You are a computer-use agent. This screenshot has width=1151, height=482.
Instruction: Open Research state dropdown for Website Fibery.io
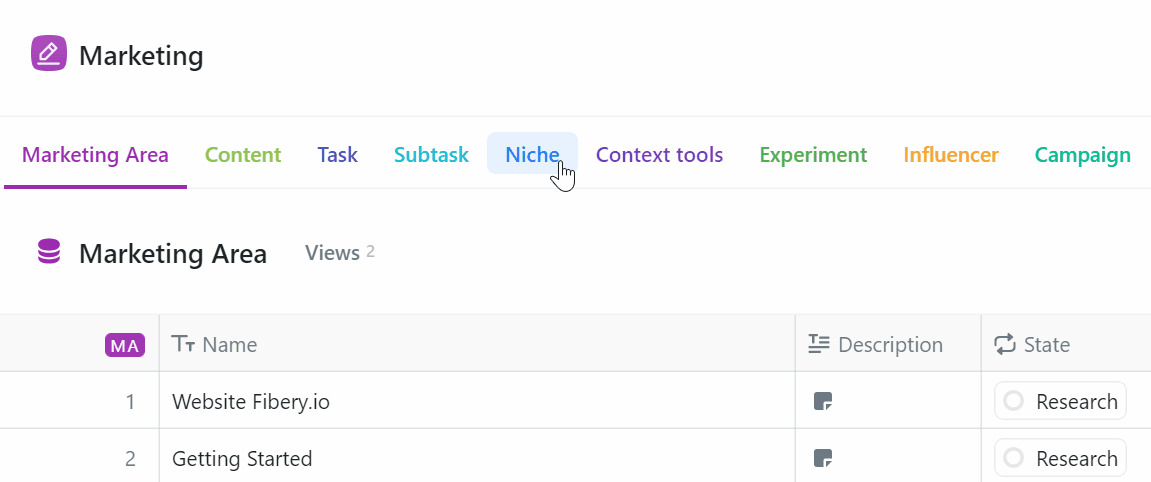point(1060,402)
